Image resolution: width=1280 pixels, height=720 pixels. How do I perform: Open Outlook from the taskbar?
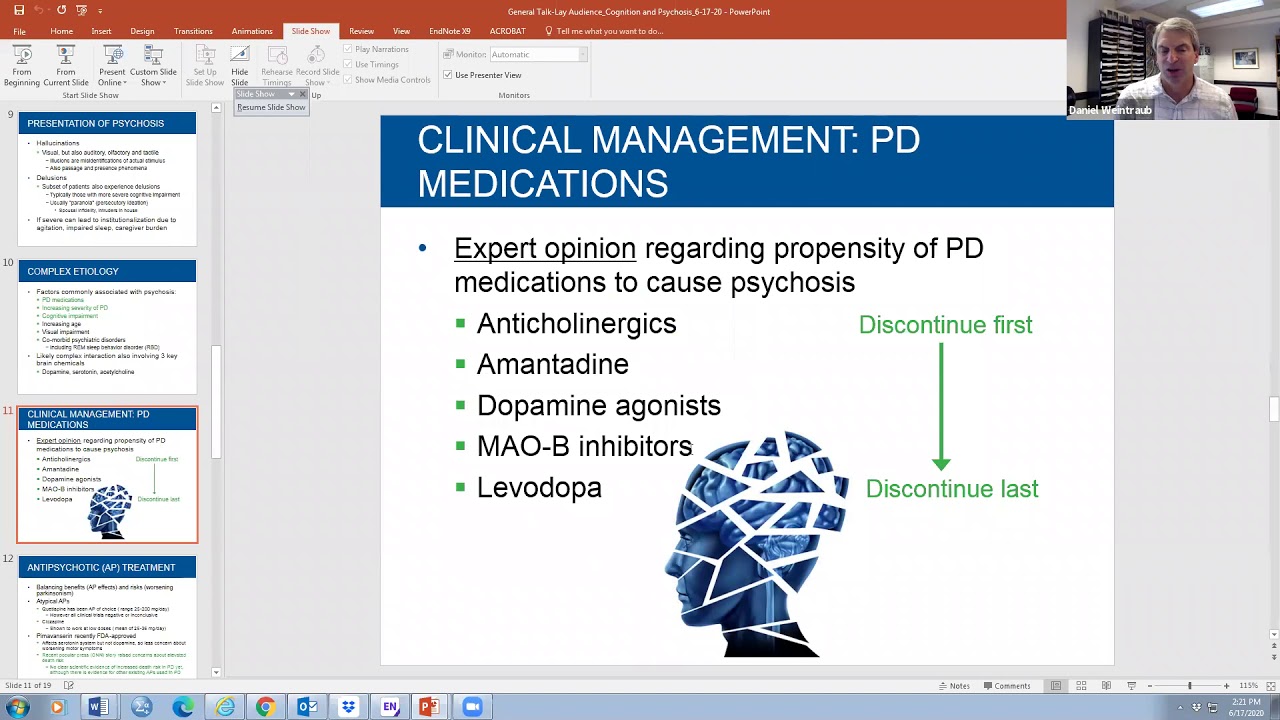point(307,707)
